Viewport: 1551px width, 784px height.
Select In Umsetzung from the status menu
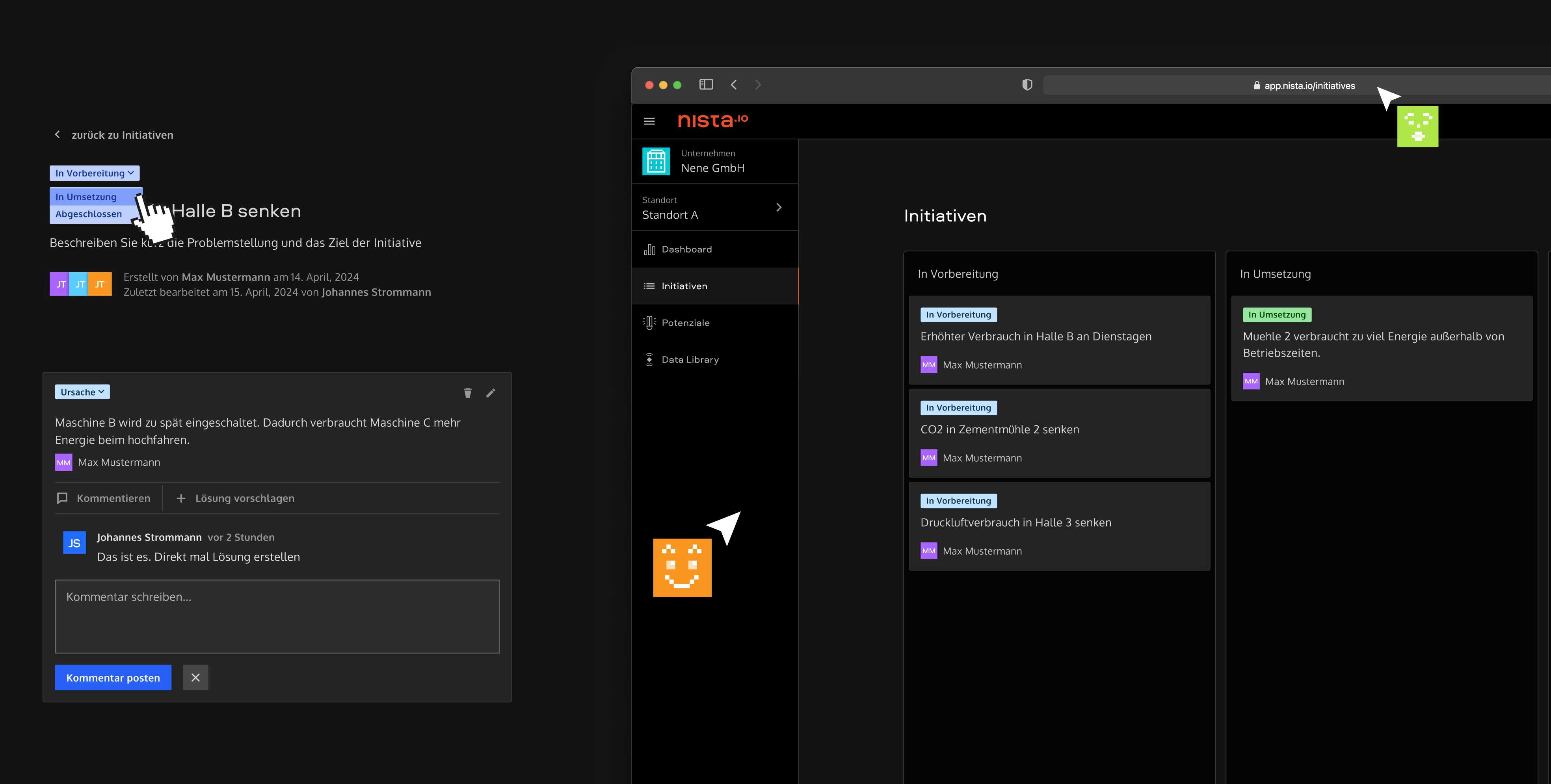86,197
